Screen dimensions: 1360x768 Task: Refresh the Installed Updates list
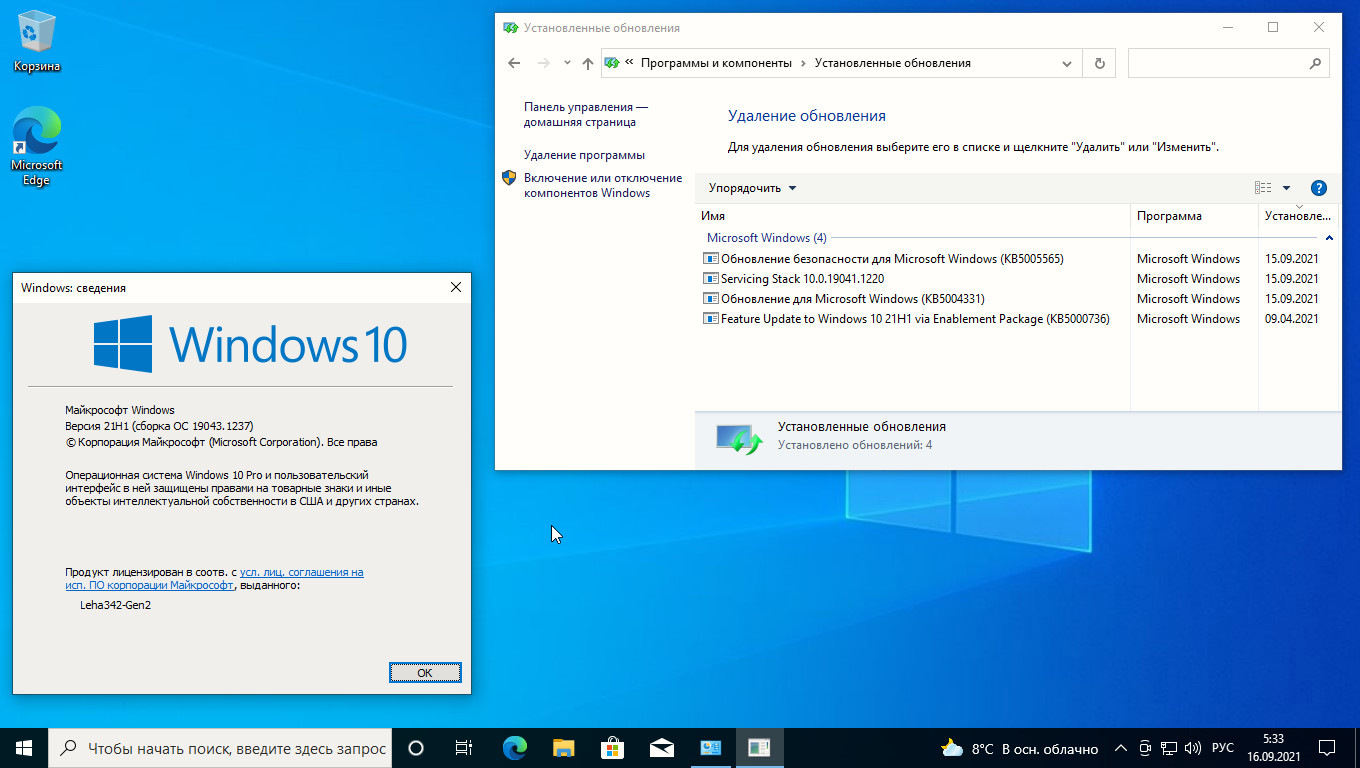[1100, 63]
